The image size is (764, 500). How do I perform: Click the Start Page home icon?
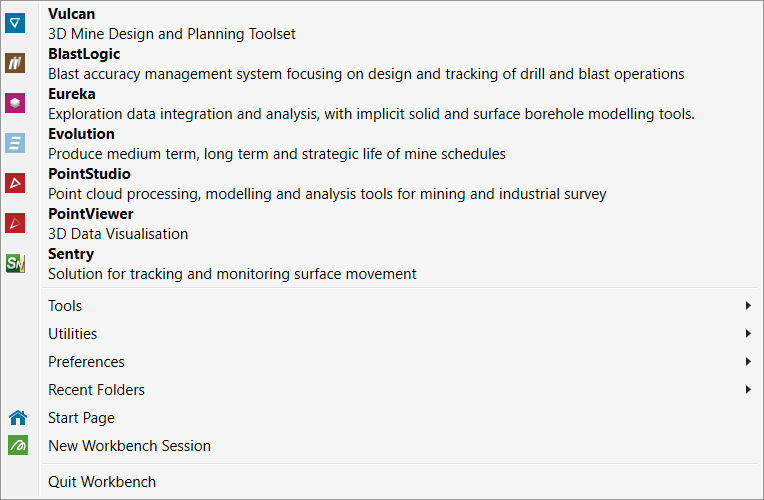(17, 418)
